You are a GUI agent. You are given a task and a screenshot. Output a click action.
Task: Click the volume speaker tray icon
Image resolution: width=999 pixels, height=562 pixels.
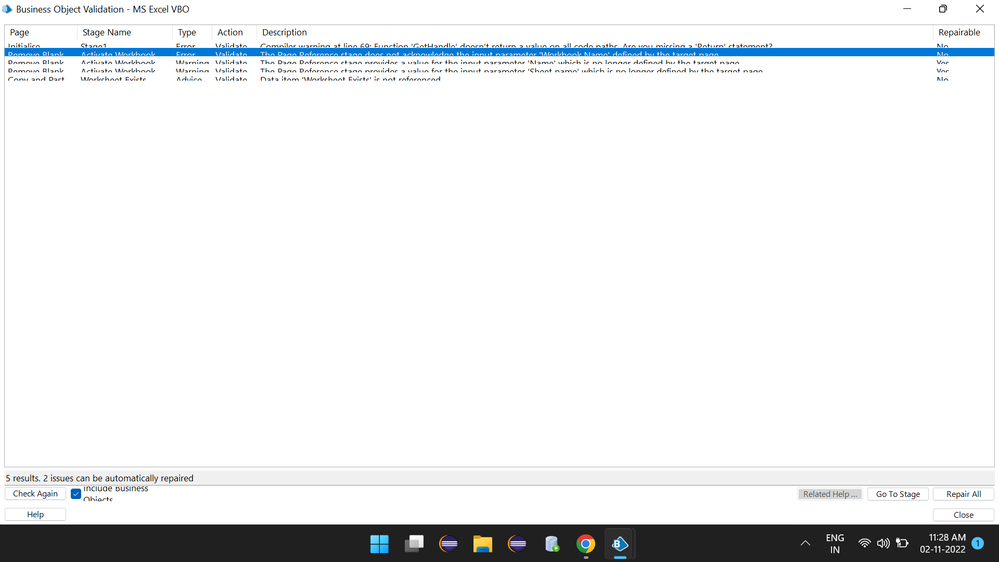click(x=883, y=544)
